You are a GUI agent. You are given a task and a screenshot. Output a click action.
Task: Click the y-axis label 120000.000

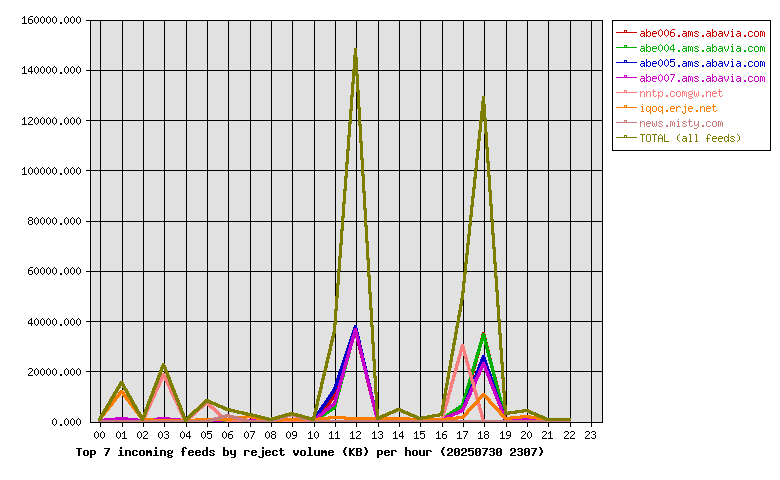point(51,121)
